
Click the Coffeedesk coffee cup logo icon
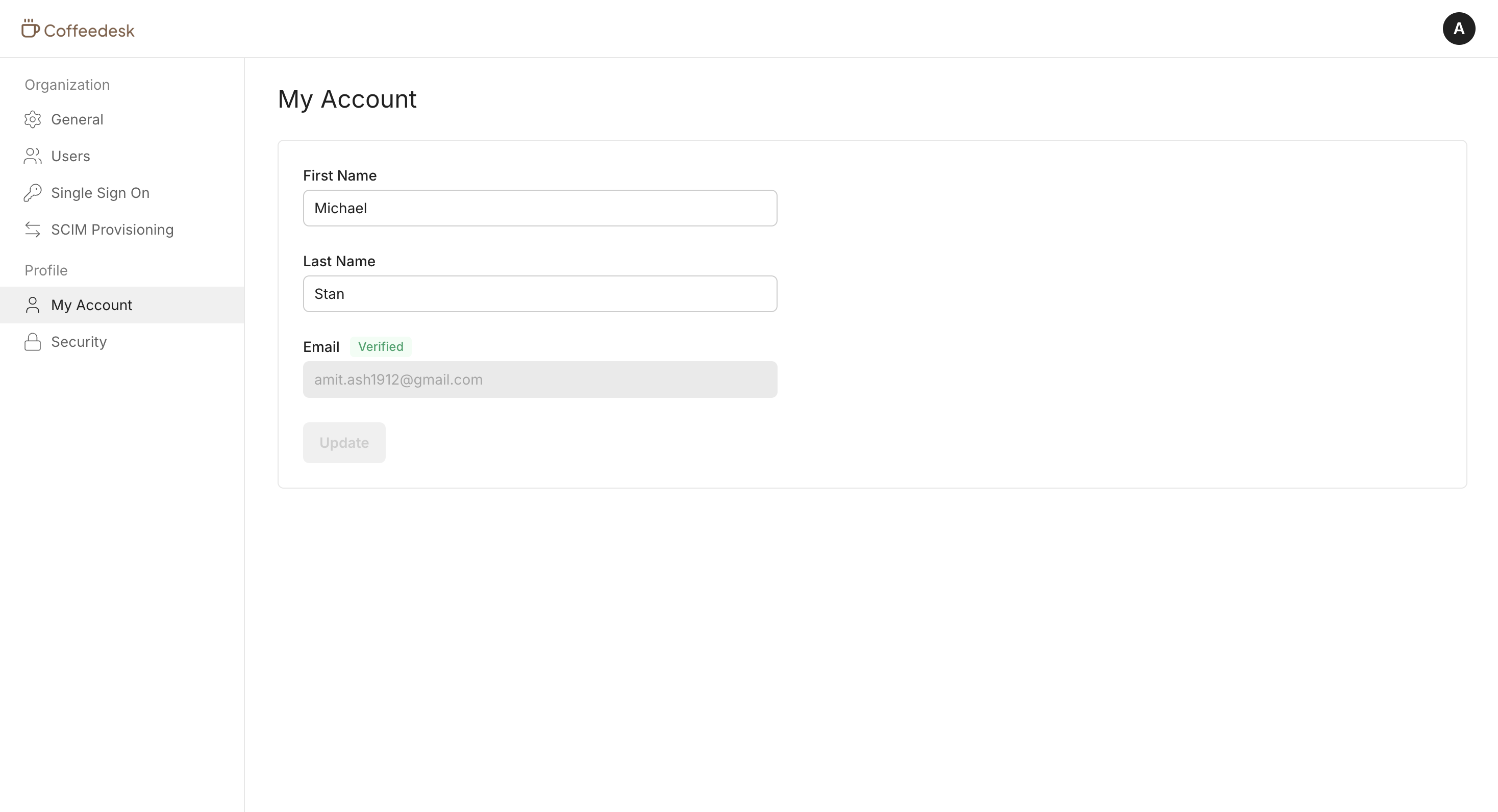coord(30,29)
